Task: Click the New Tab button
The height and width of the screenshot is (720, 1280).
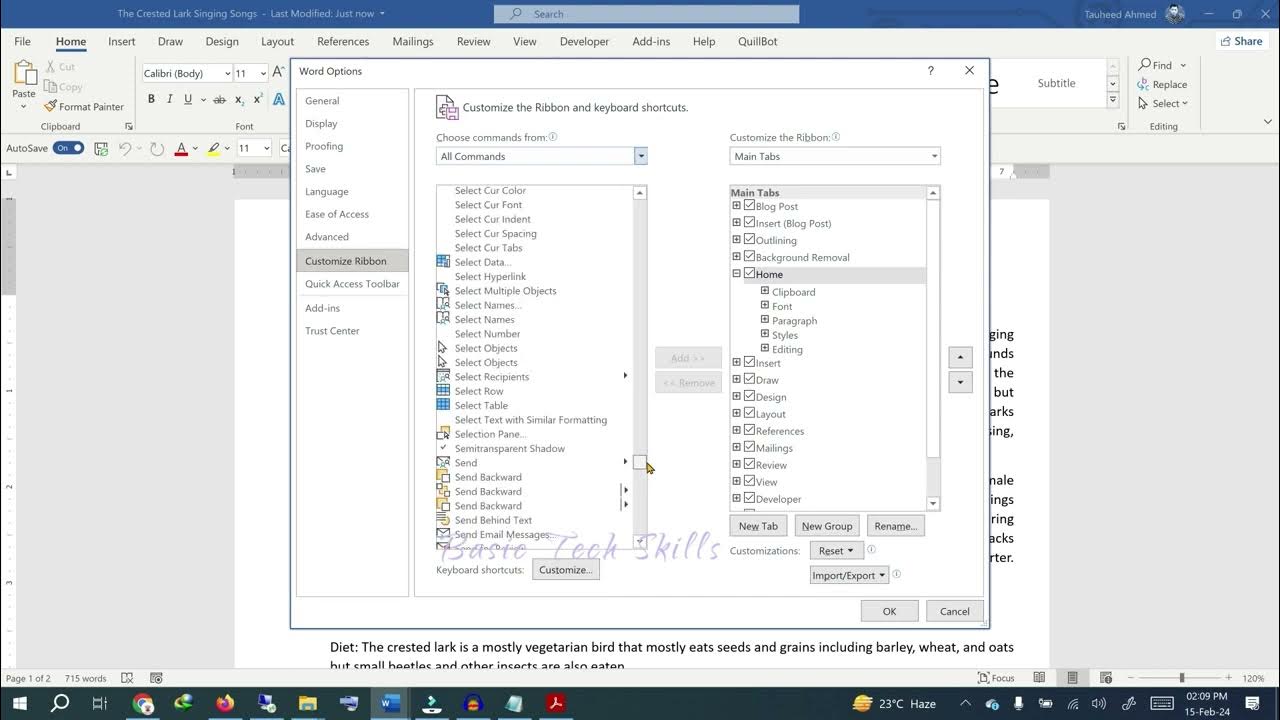Action: (x=758, y=526)
